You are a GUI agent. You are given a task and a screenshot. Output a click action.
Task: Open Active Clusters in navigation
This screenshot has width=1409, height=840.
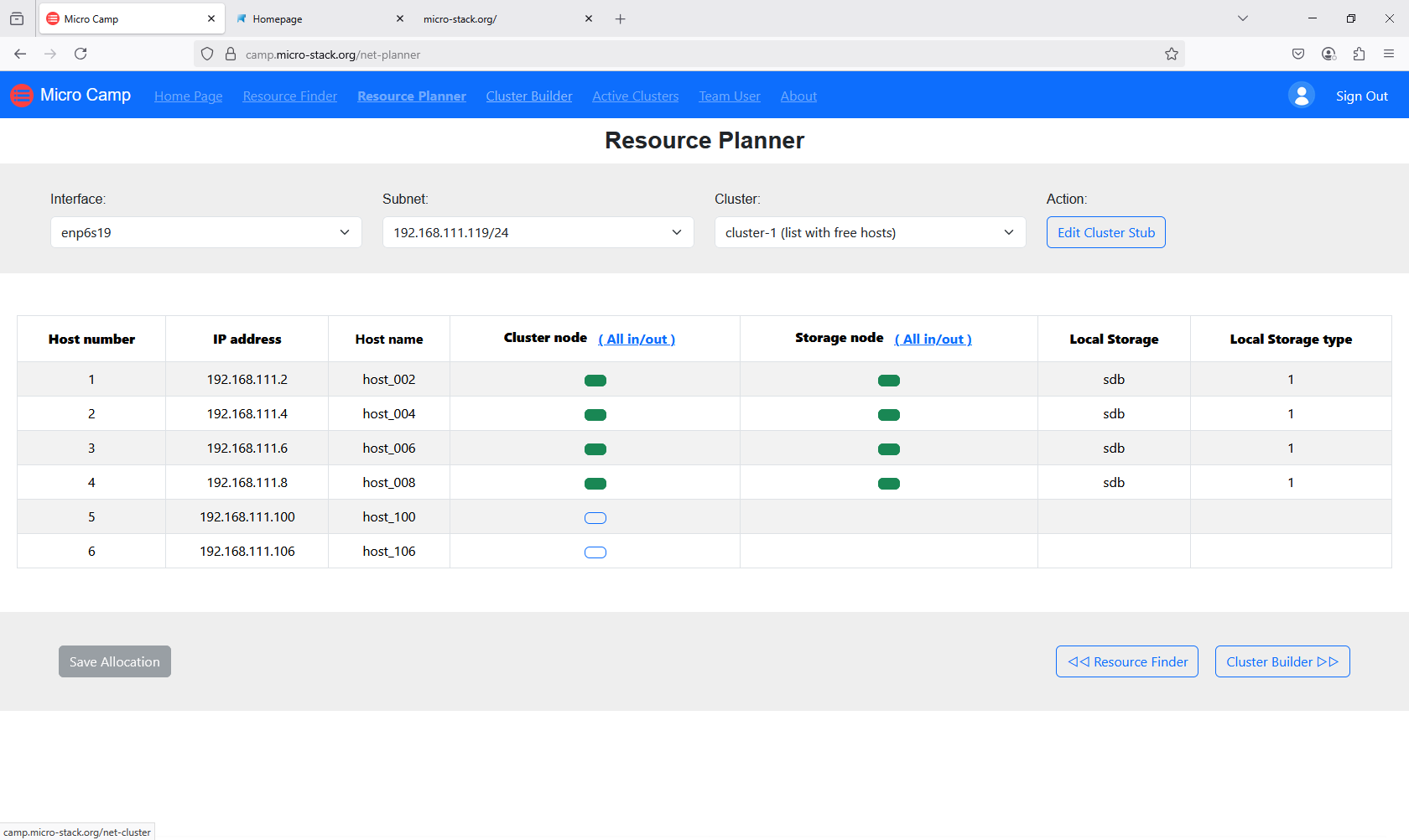636,96
